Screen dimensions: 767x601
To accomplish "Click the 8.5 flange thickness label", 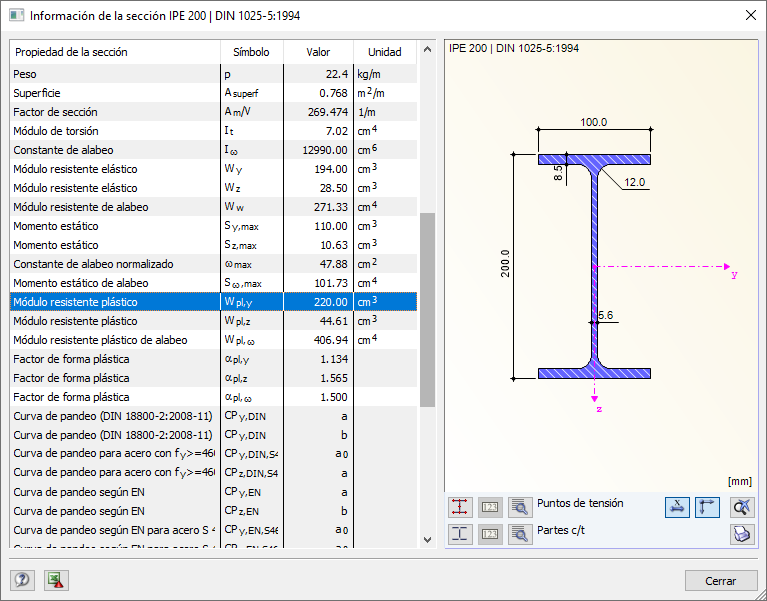I will [x=558, y=172].
